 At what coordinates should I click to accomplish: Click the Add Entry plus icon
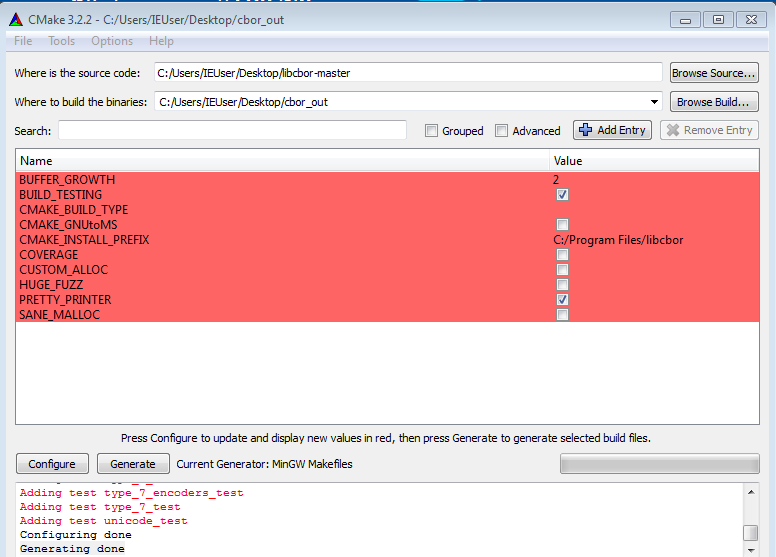[585, 130]
